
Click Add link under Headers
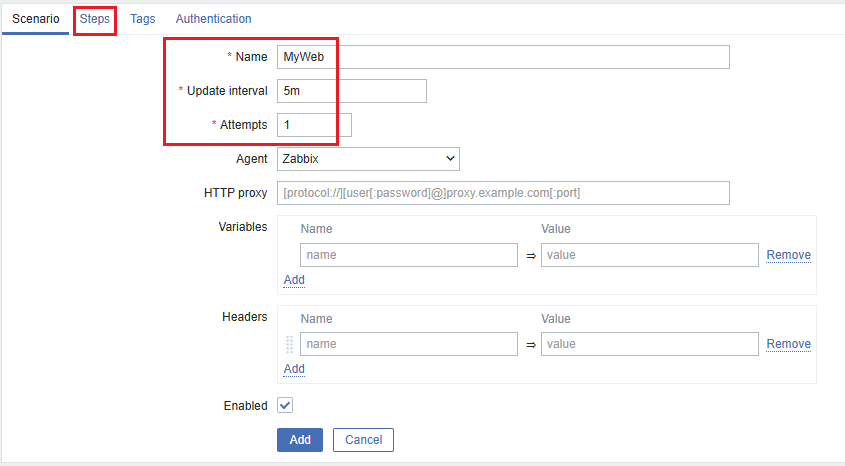pyautogui.click(x=294, y=369)
